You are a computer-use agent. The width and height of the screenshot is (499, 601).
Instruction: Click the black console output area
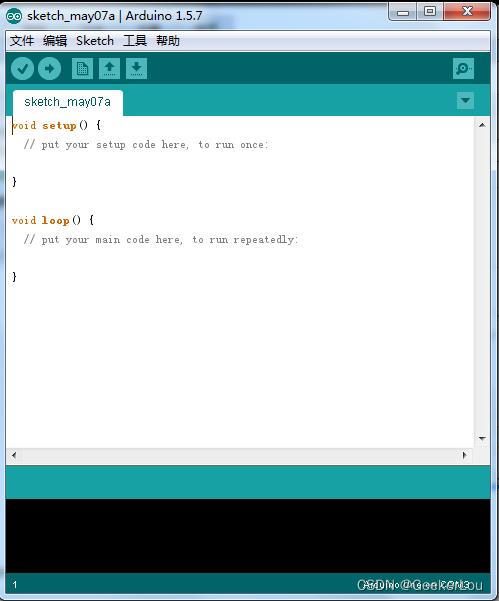pyautogui.click(x=248, y=536)
